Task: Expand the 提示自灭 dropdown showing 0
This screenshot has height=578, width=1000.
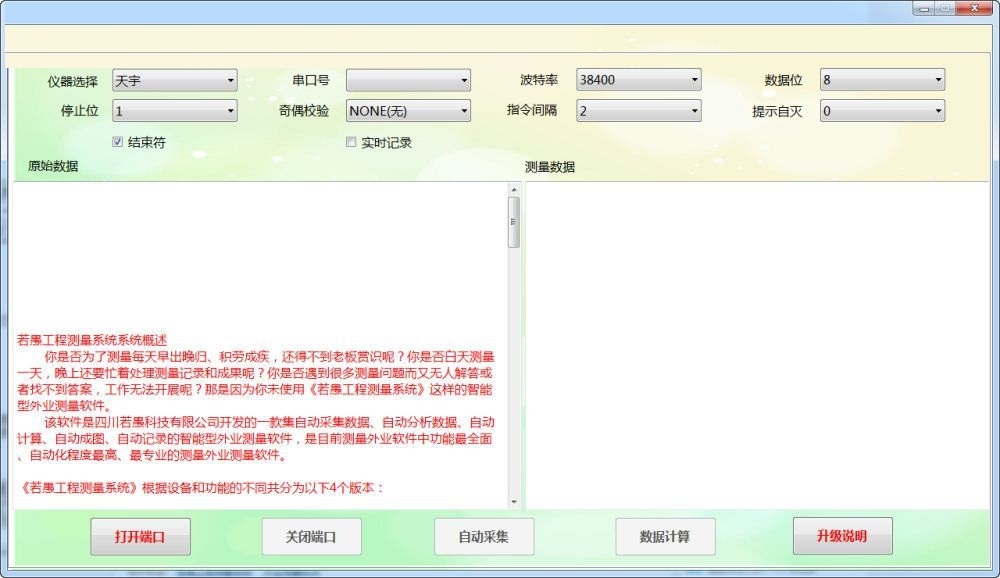Action: pos(882,111)
